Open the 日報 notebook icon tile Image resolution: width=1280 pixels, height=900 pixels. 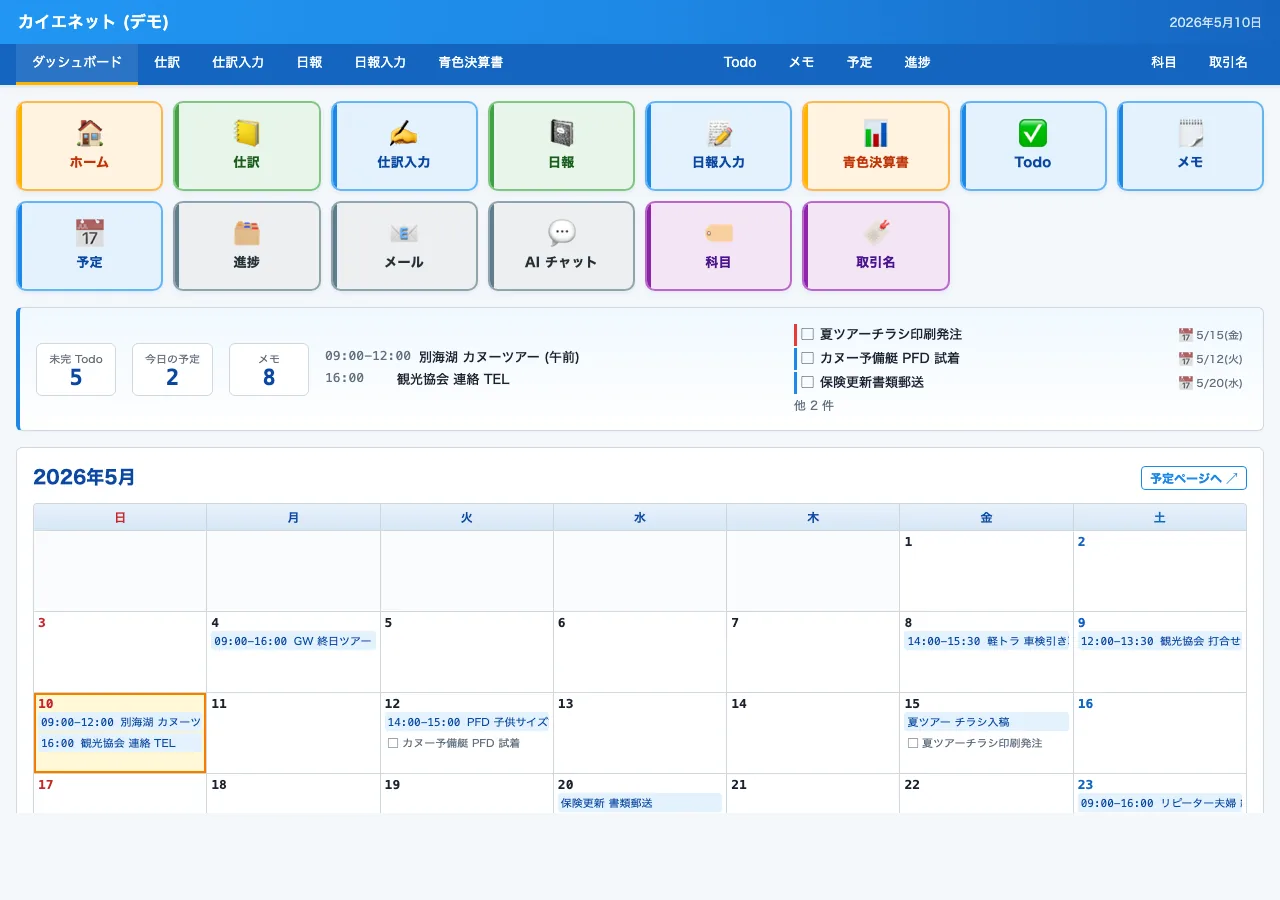click(x=561, y=146)
